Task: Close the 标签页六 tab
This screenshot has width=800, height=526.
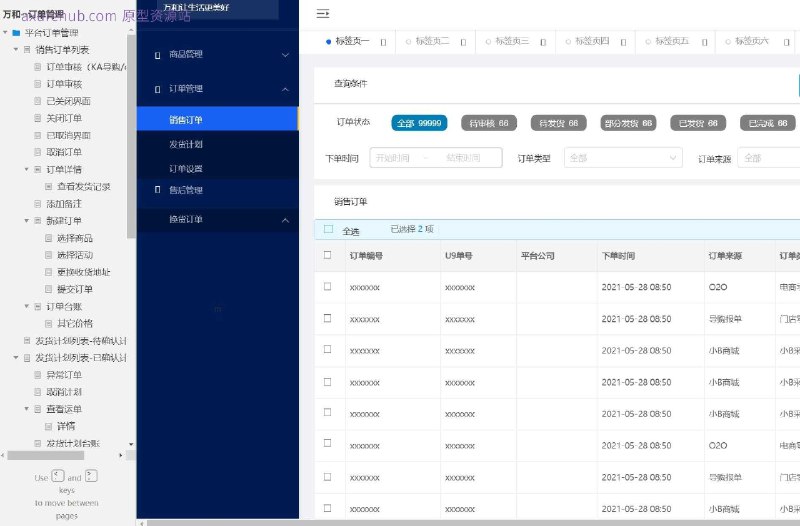Action: coord(786,42)
